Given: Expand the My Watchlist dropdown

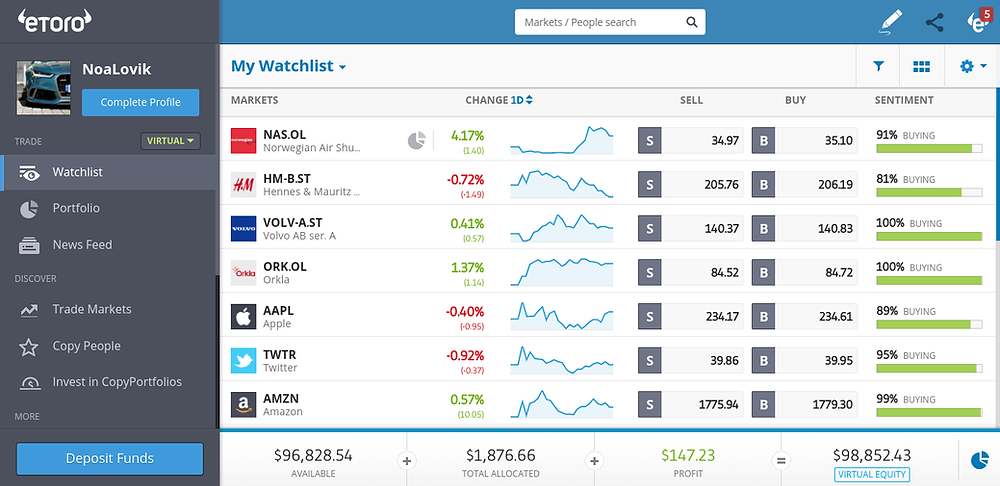Looking at the screenshot, I should tap(288, 66).
